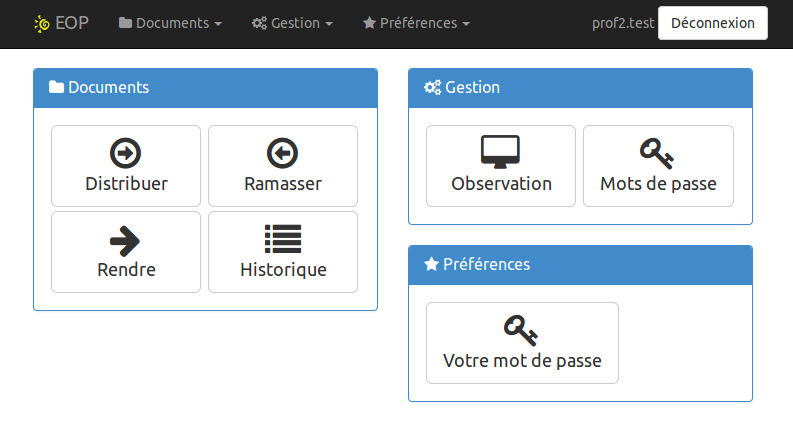This screenshot has width=793, height=430.
Task: Click the Ramasser circled left-arrow icon
Action: [283, 153]
